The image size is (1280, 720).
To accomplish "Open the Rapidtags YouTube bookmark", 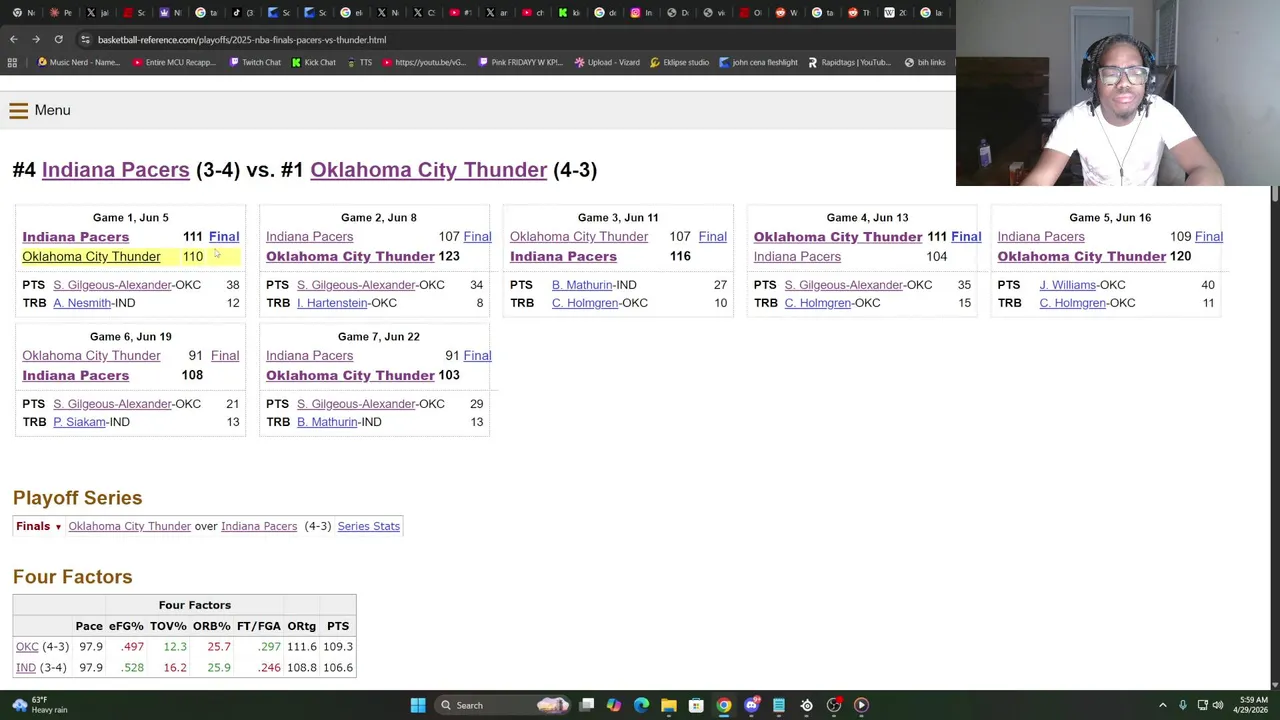I will (x=849, y=62).
